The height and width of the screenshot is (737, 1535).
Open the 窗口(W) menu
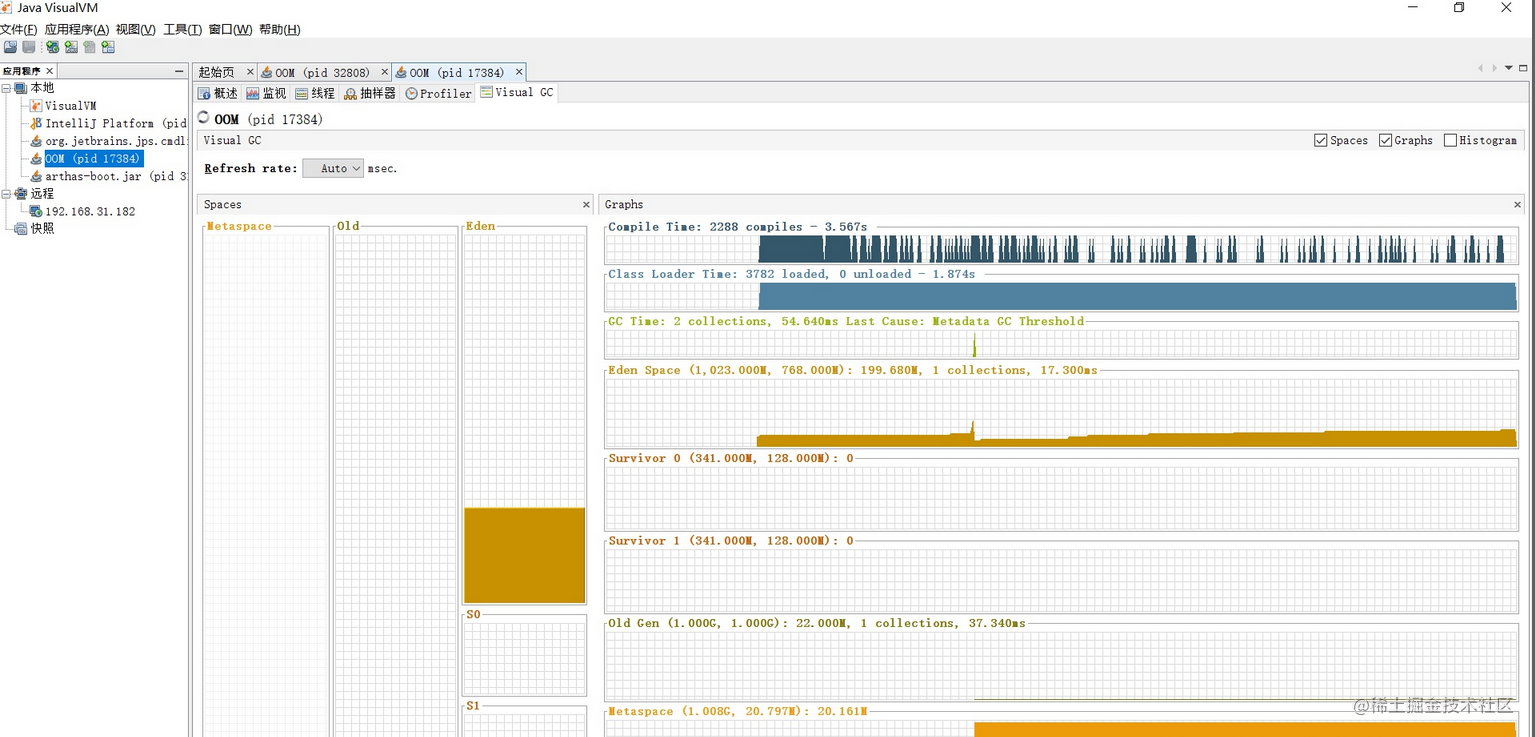(x=230, y=30)
